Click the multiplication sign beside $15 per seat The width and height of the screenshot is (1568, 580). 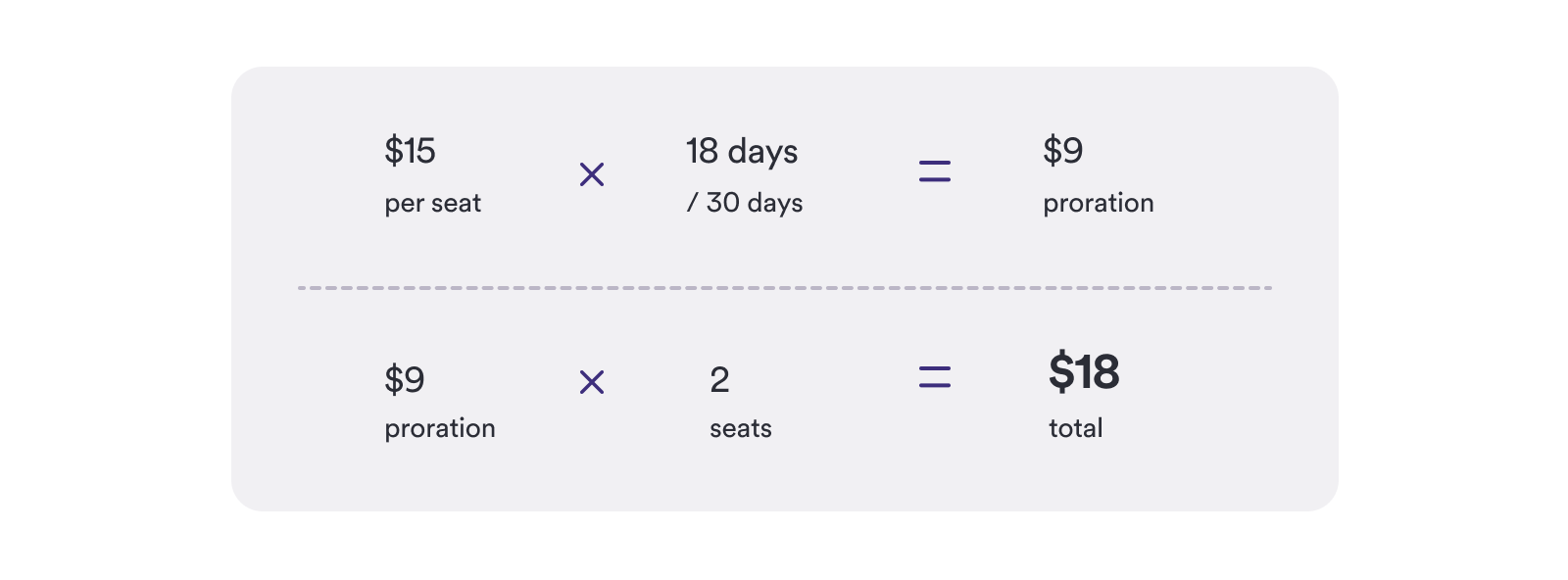592,175
